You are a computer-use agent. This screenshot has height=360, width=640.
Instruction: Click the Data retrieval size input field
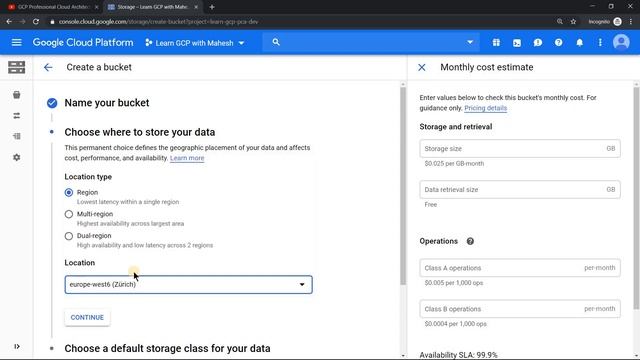click(x=520, y=189)
